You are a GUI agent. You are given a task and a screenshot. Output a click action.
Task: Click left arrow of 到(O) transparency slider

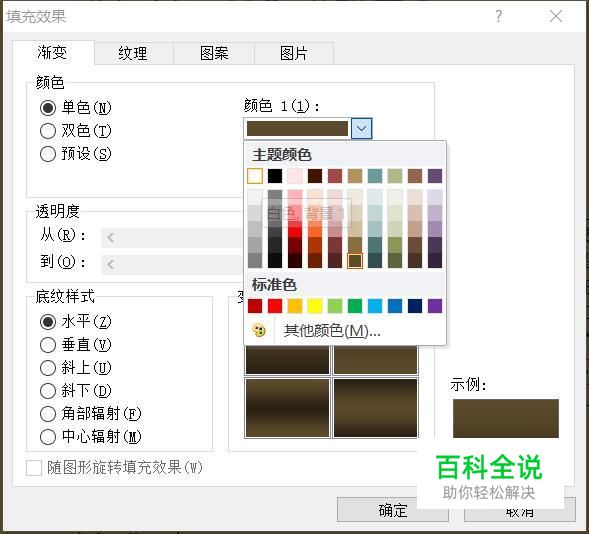pyautogui.click(x=110, y=264)
